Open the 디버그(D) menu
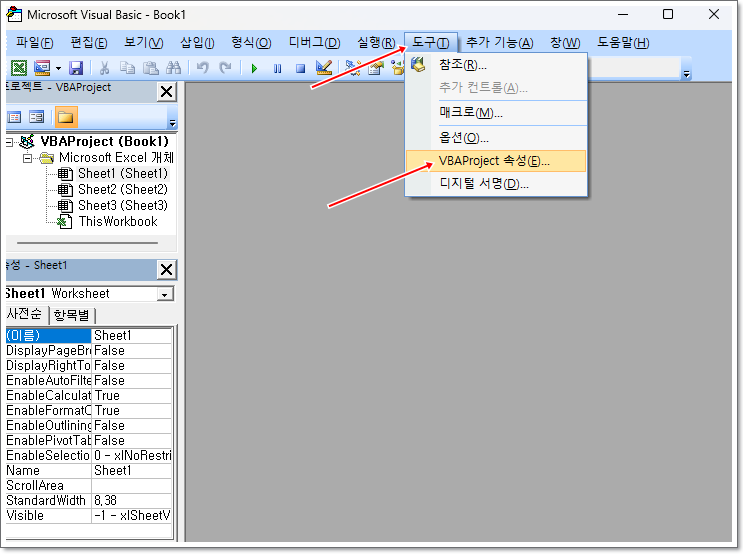 pos(315,43)
